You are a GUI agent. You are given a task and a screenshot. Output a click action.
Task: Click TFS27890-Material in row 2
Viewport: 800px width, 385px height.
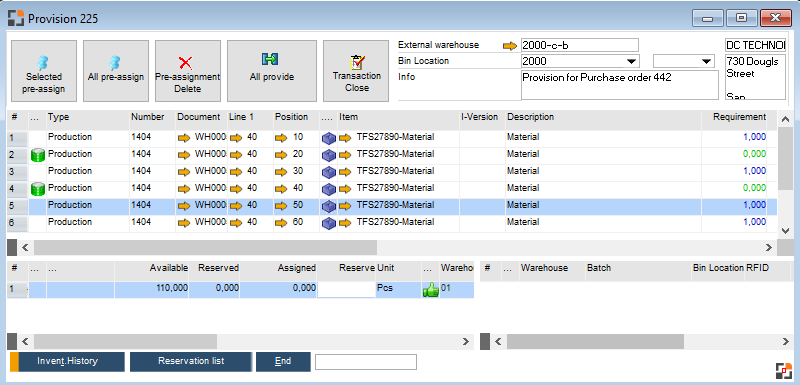click(x=395, y=155)
